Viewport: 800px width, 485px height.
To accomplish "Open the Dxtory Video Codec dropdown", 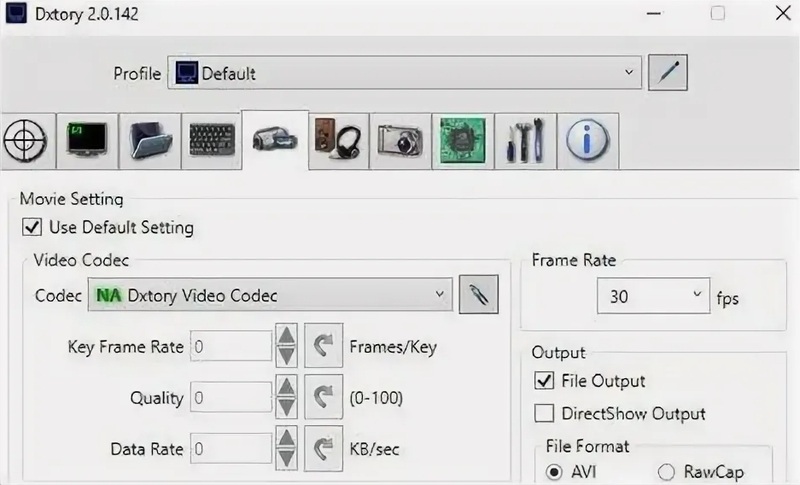I will [270, 296].
